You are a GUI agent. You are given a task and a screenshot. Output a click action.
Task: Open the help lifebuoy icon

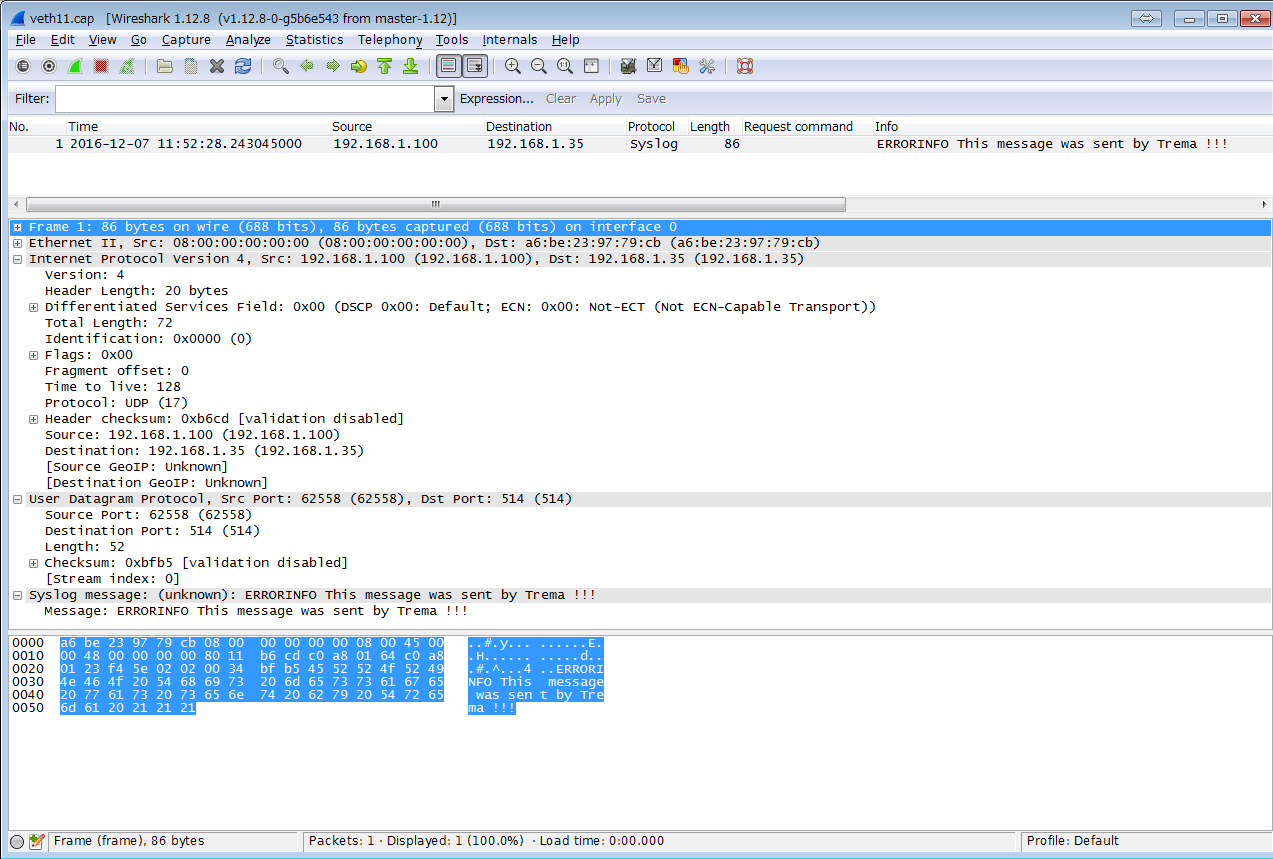pyautogui.click(x=744, y=67)
